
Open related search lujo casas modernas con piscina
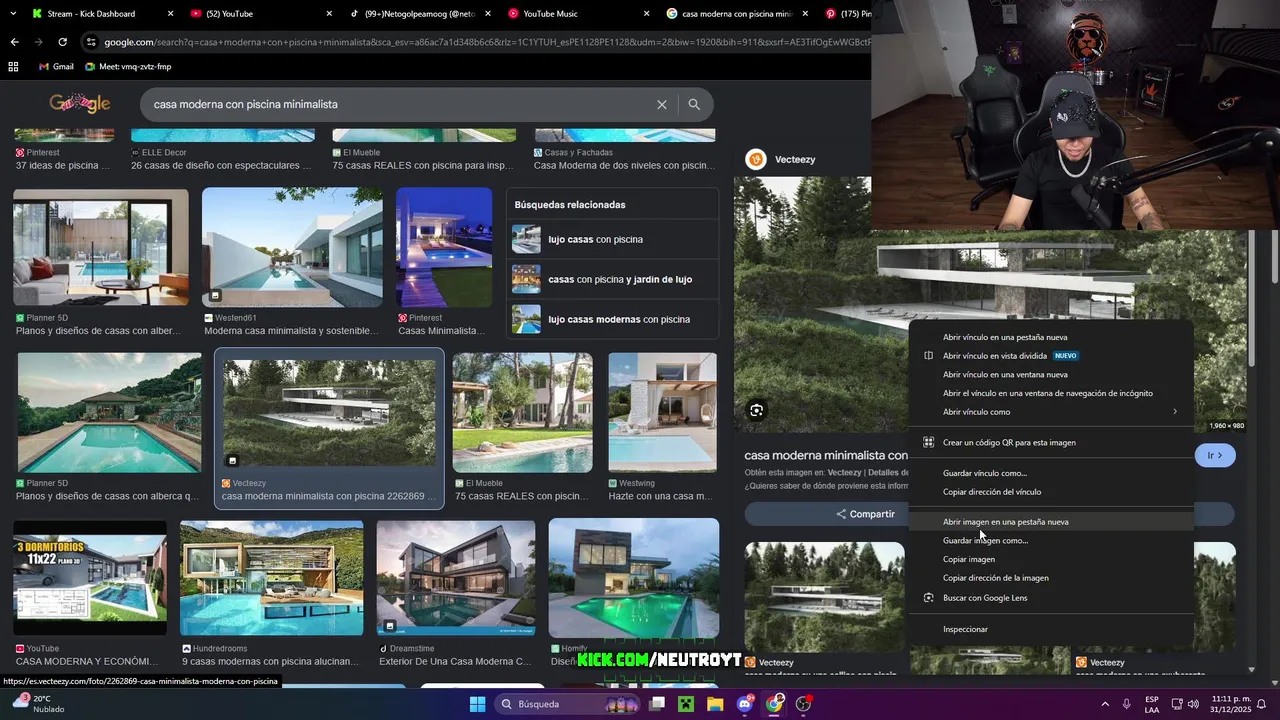click(612, 319)
